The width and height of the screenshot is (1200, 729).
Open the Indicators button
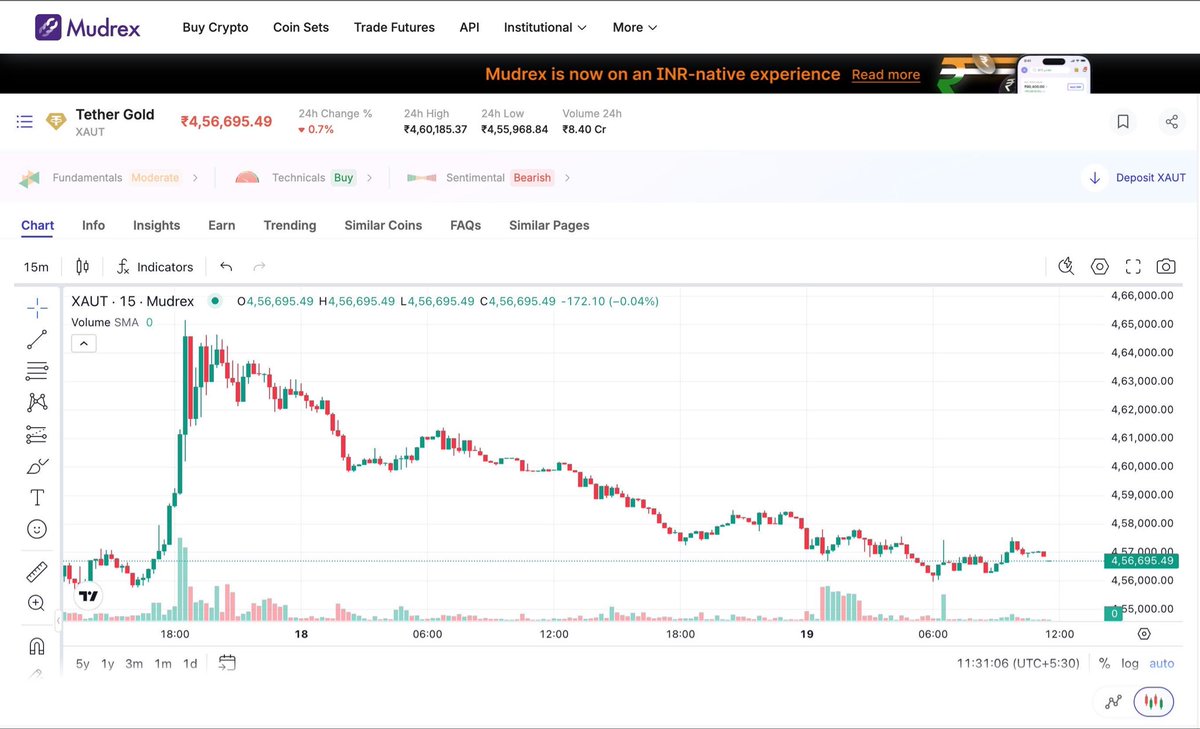click(x=155, y=267)
